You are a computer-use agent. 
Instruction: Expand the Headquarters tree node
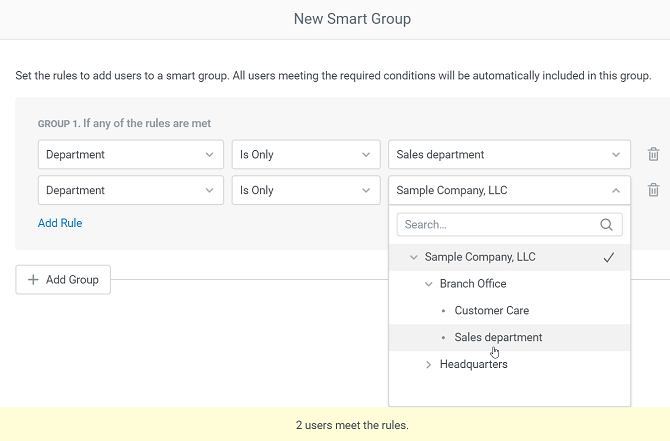[x=428, y=365]
